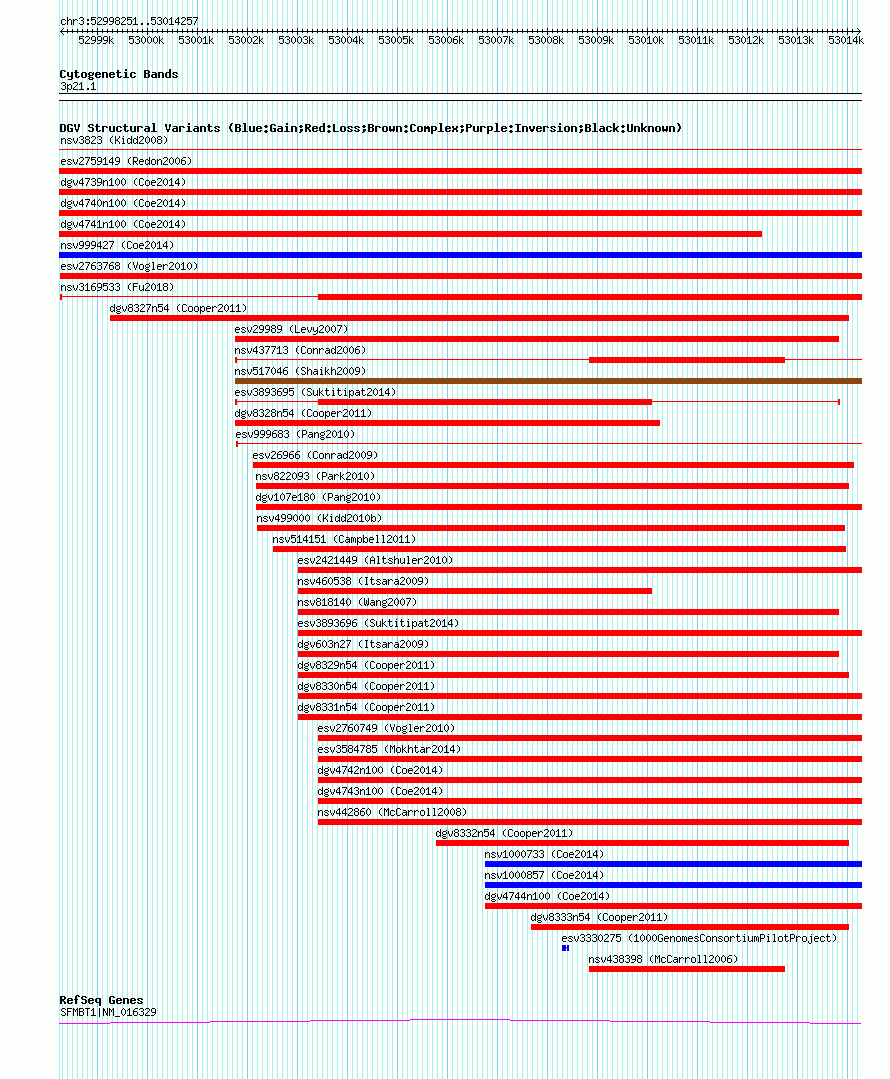Click the dgv4740n100 (Coe2014) label
The height and width of the screenshot is (1079, 890).
tap(123, 203)
